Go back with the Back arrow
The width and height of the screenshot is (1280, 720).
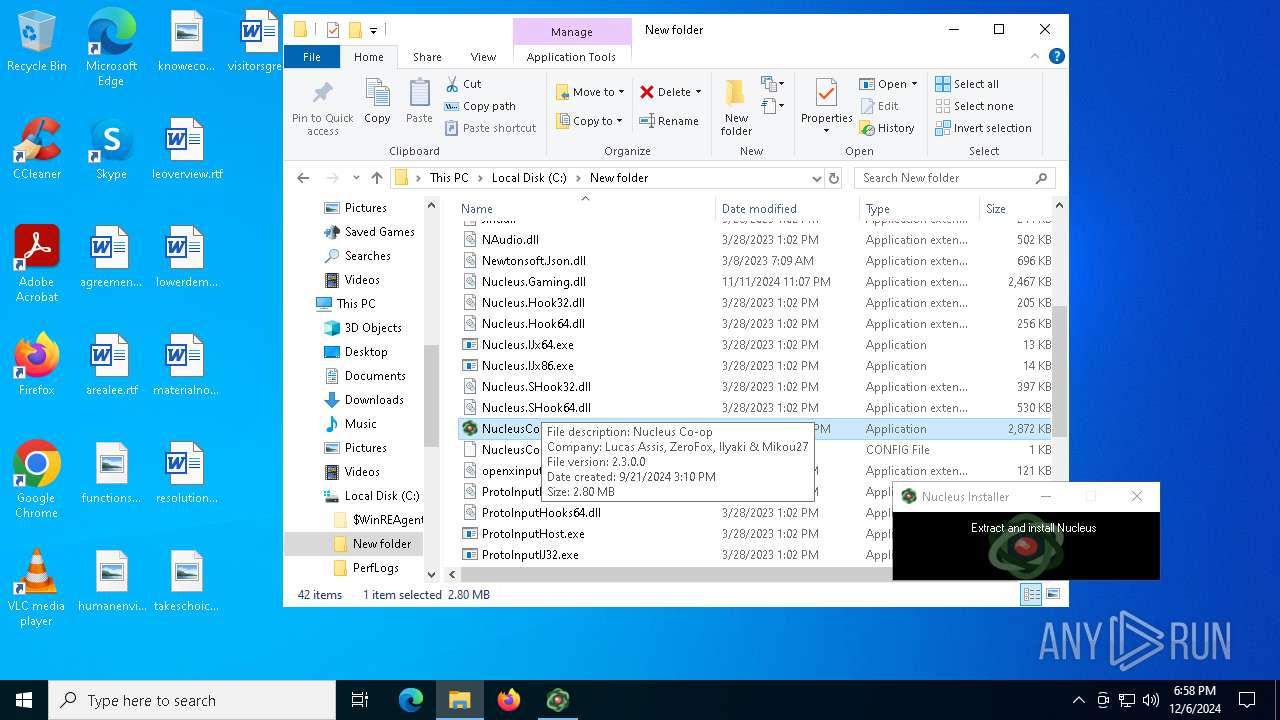tap(303, 178)
